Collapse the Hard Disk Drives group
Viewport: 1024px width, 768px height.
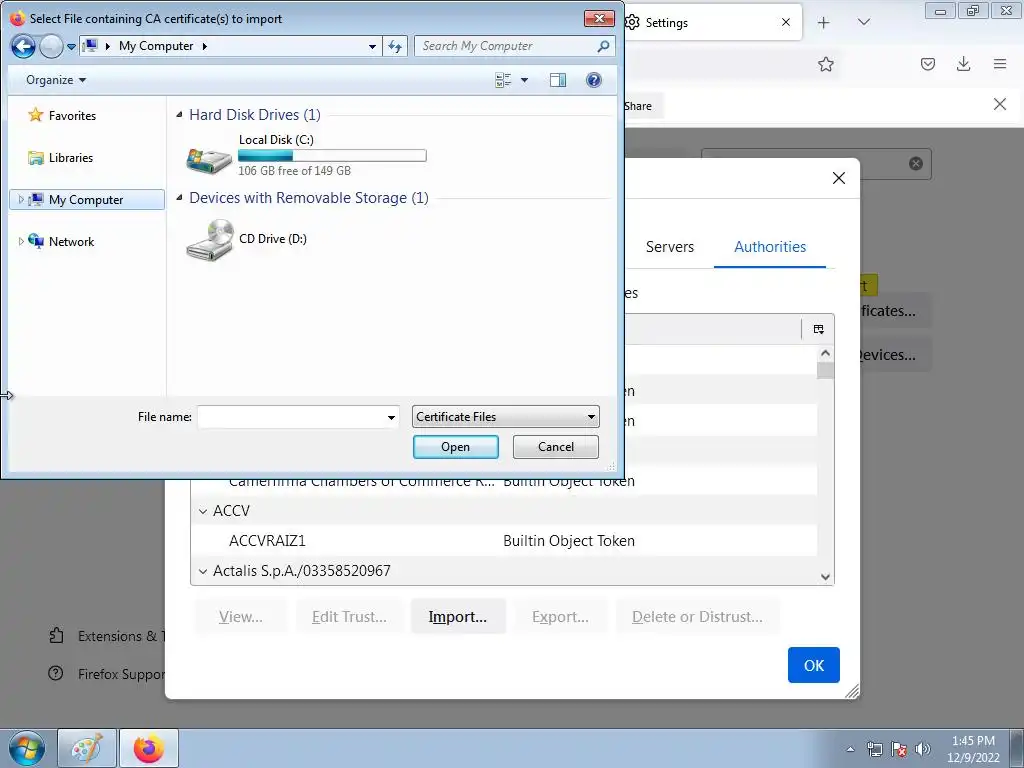pyautogui.click(x=180, y=115)
